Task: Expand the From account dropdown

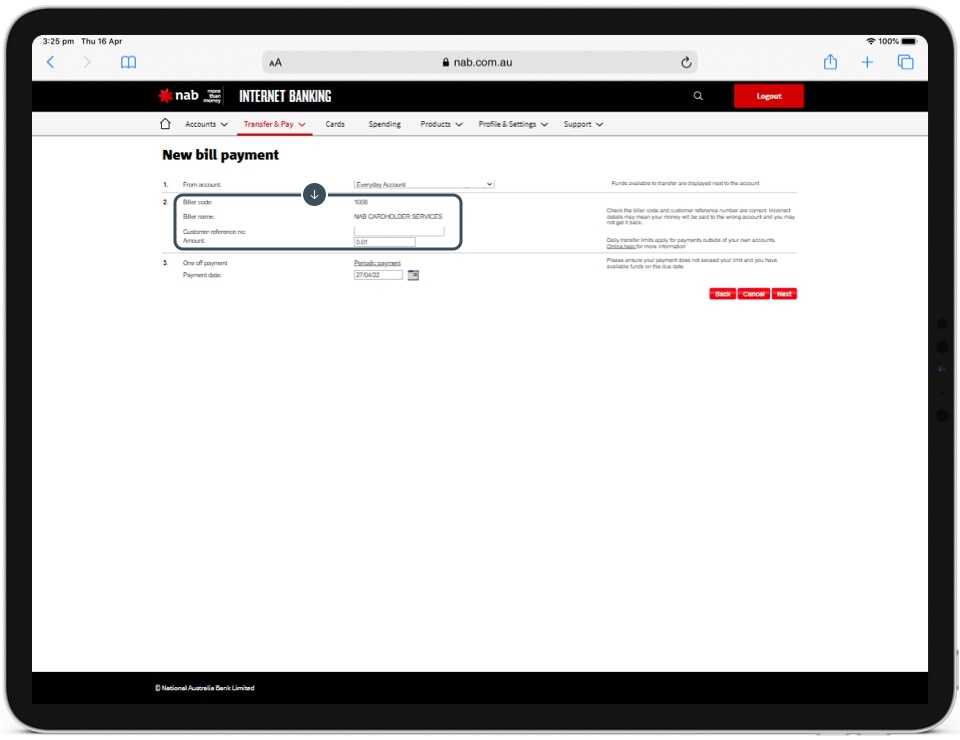Action: [x=424, y=185]
